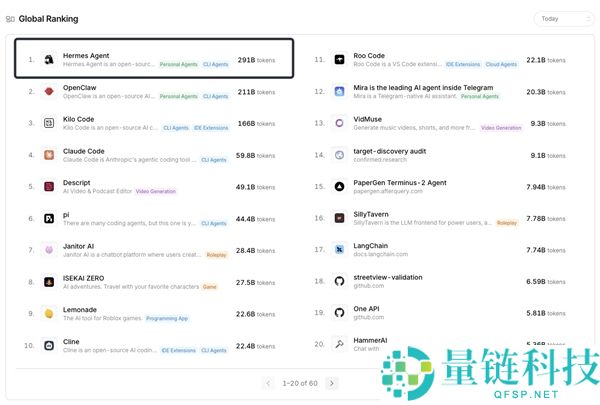
Task: Click Programming App tag on Lemonade
Action: pos(167,318)
